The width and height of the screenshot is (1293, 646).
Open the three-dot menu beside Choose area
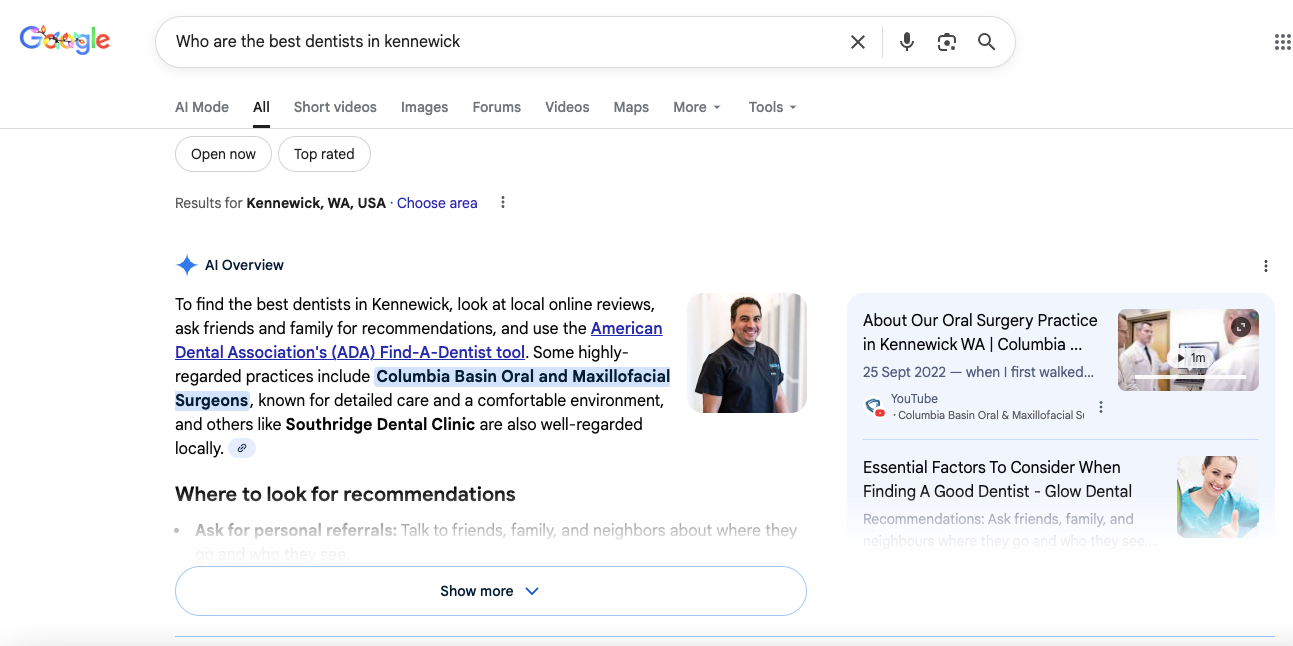[503, 202]
